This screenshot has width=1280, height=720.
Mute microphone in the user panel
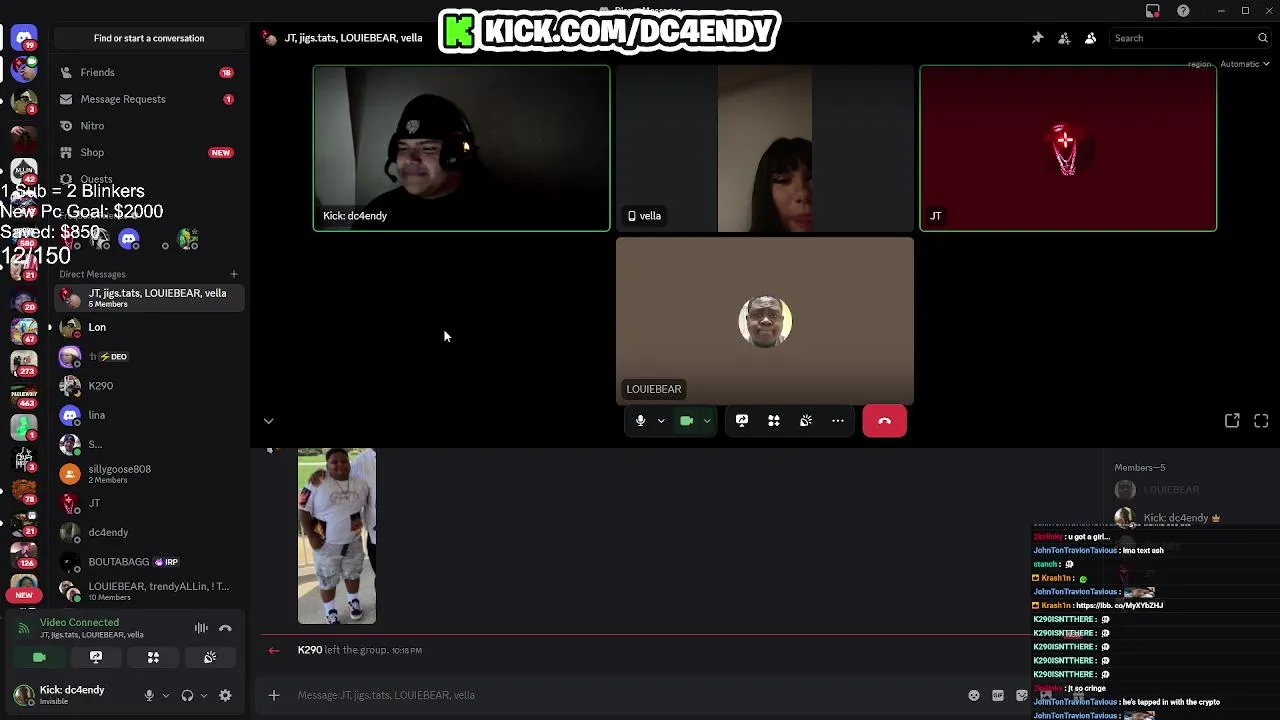pos(149,695)
